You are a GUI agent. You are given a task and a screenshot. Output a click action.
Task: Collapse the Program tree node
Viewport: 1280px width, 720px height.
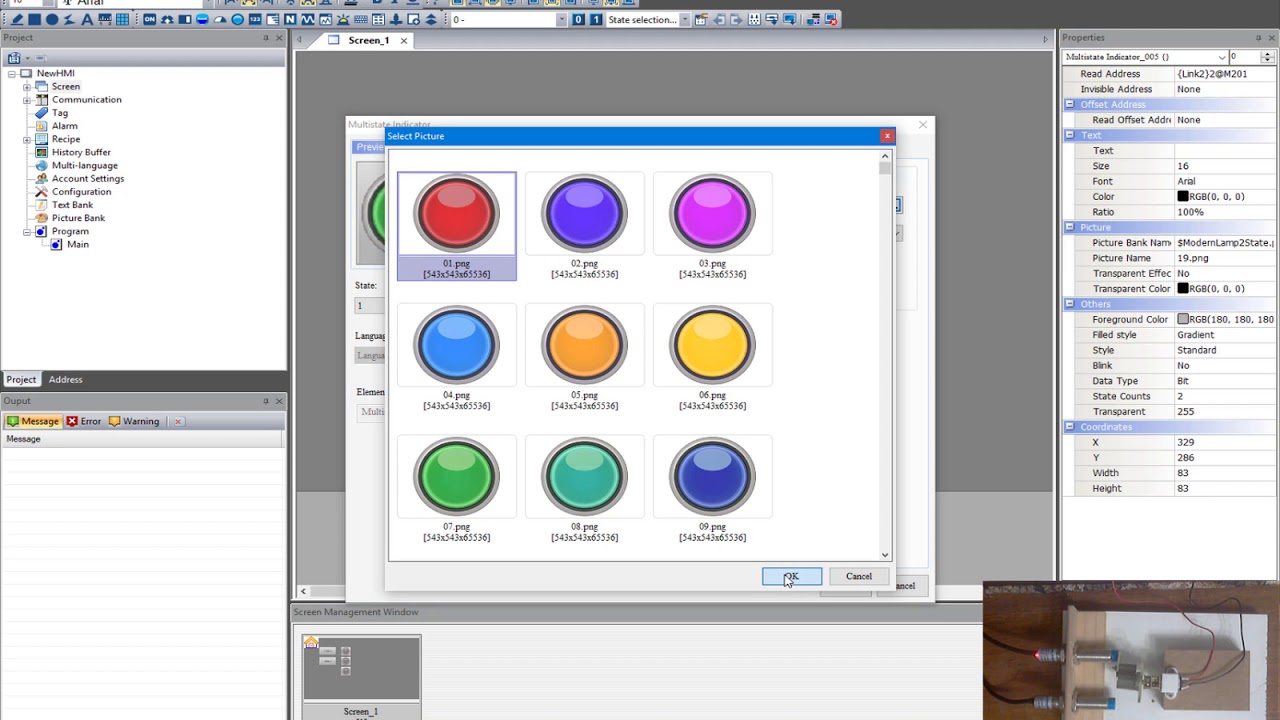coord(27,231)
